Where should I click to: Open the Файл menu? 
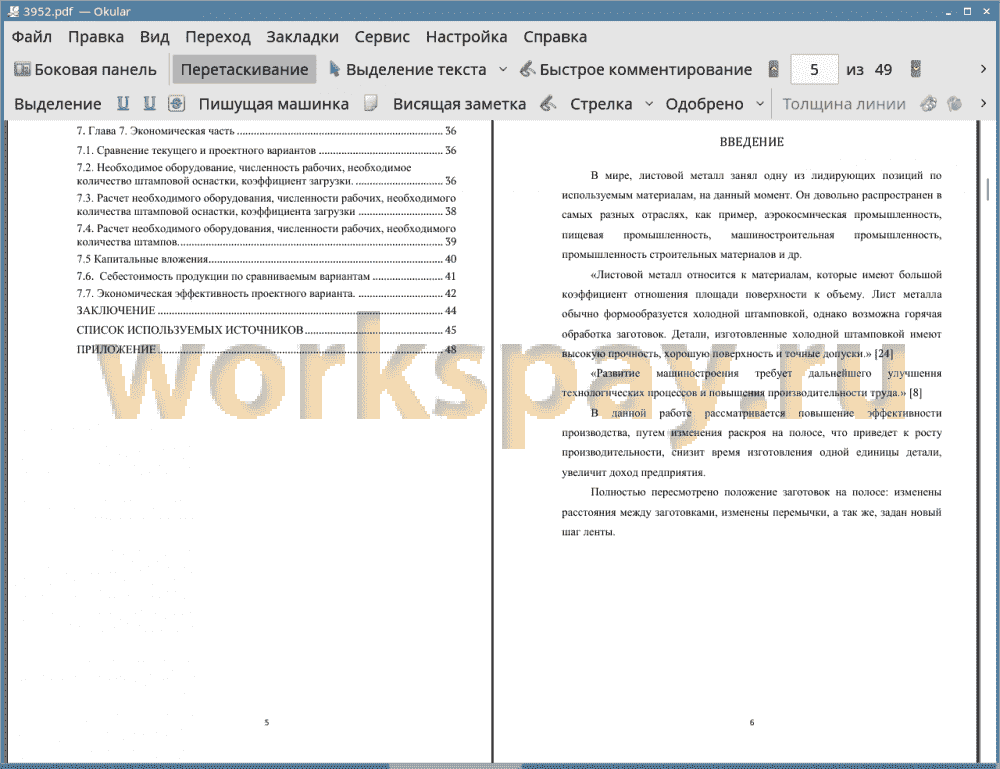point(32,37)
